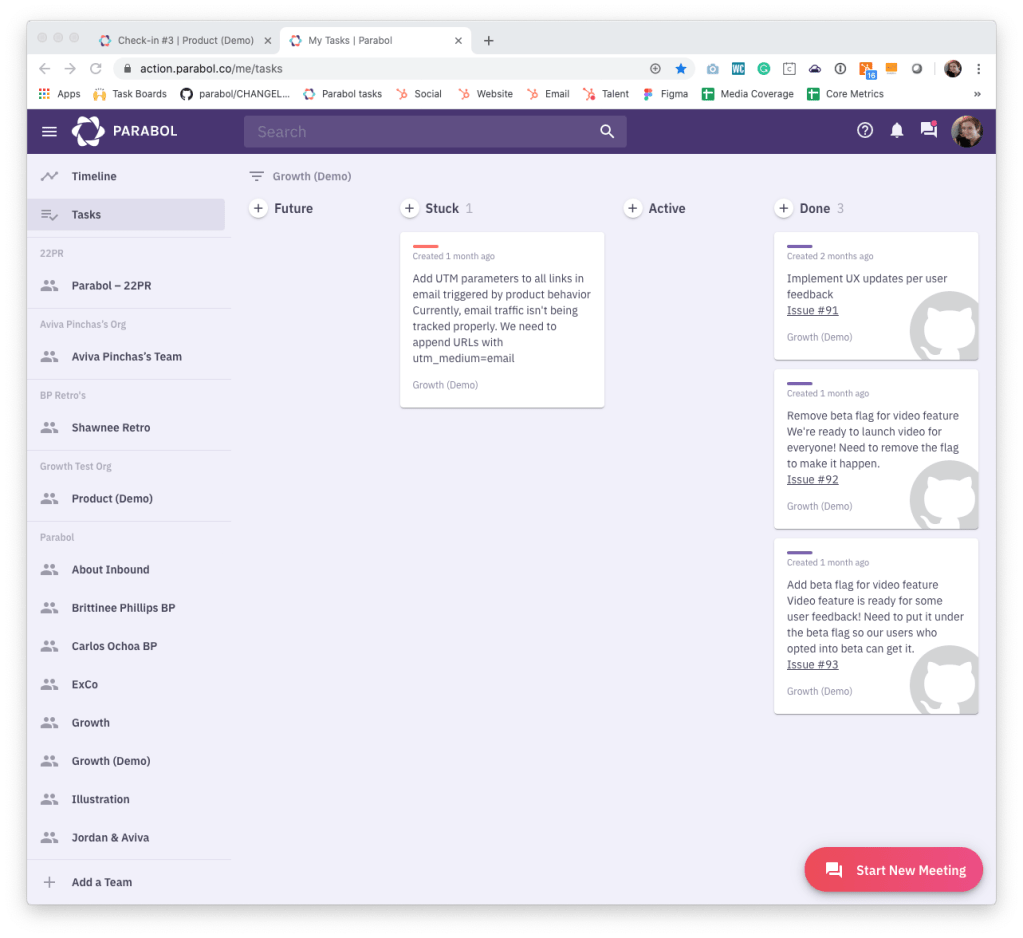This screenshot has width=1023, height=938.
Task: Open the Issue #92 link
Action: pyautogui.click(x=812, y=479)
